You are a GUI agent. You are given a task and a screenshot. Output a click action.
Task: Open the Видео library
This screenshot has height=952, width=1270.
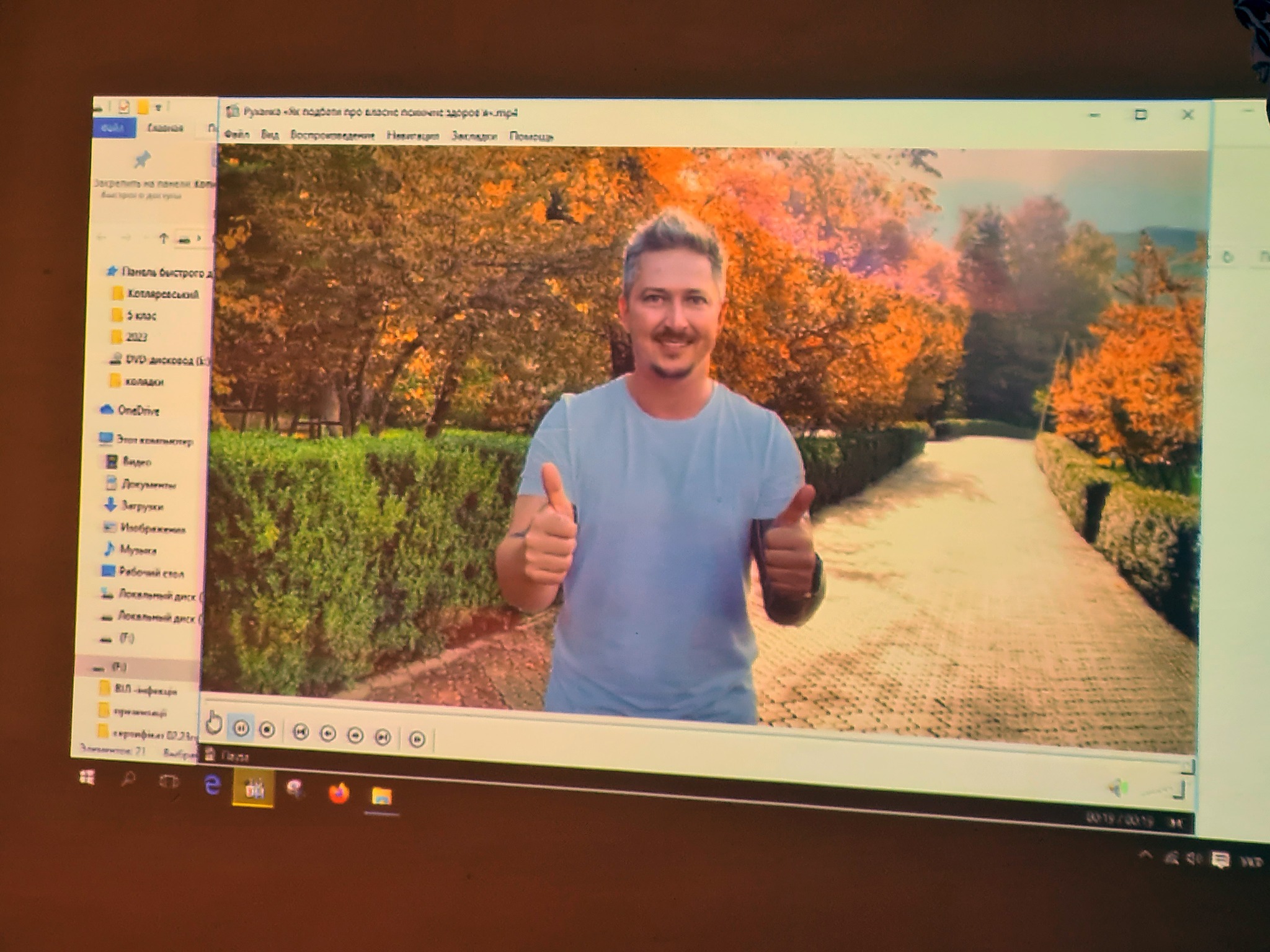click(x=128, y=462)
